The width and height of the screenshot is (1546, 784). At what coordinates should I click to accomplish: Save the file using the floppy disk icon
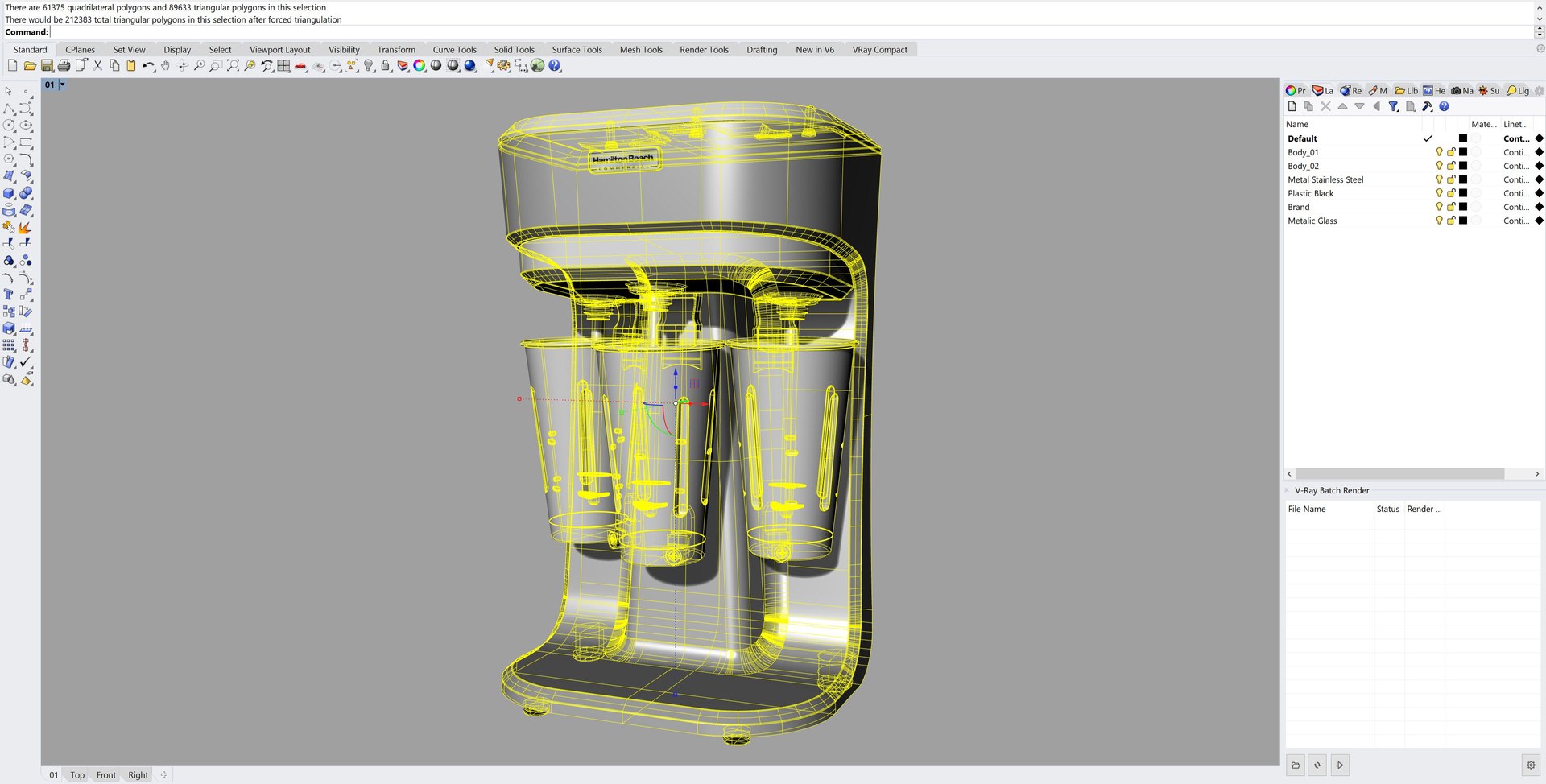pyautogui.click(x=47, y=66)
